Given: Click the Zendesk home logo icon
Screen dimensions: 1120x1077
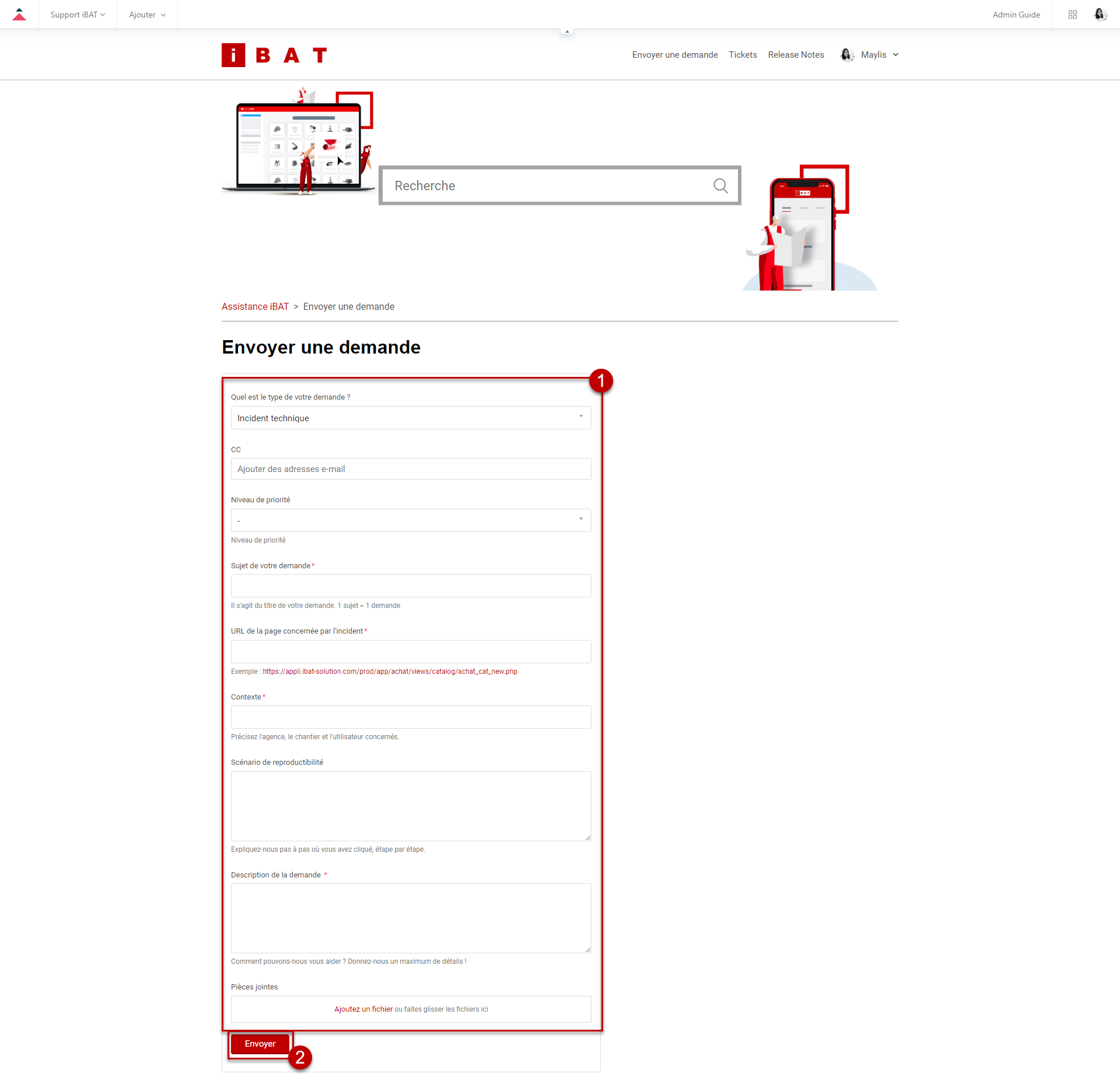Looking at the screenshot, I should pos(19,15).
